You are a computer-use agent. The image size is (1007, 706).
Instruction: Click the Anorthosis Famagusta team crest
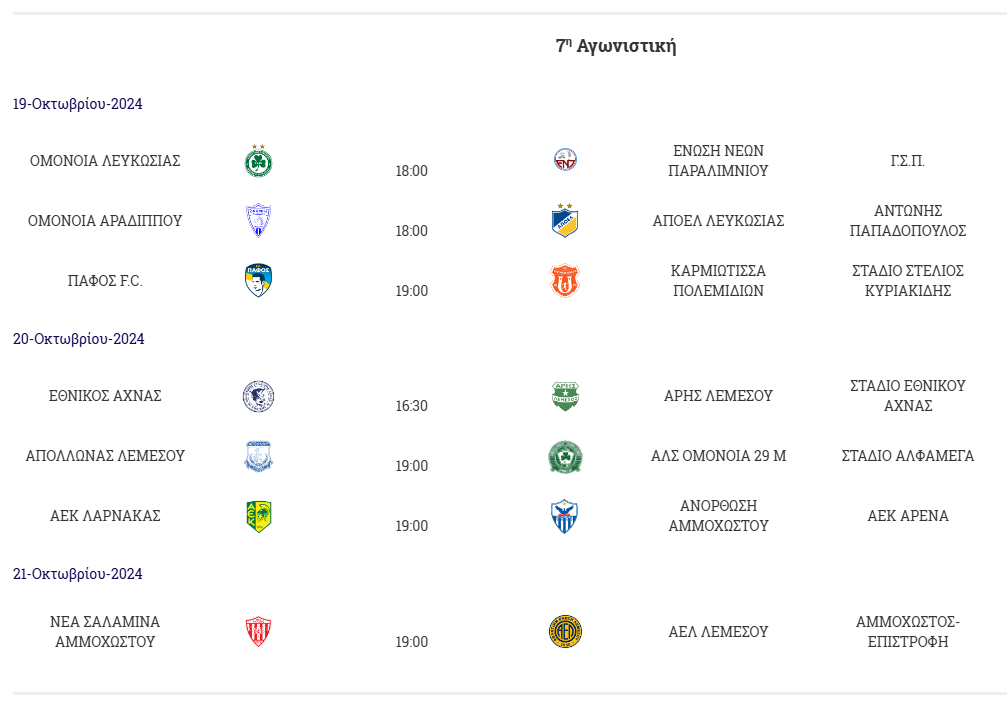pos(565,516)
